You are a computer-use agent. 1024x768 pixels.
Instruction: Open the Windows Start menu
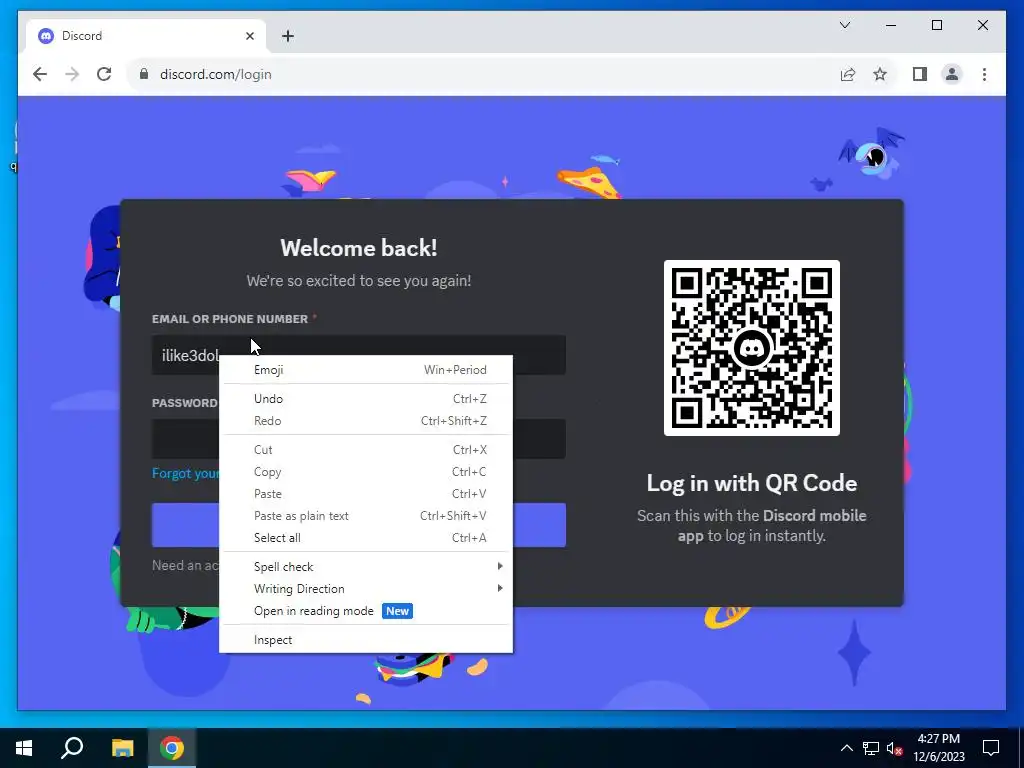(x=24, y=748)
